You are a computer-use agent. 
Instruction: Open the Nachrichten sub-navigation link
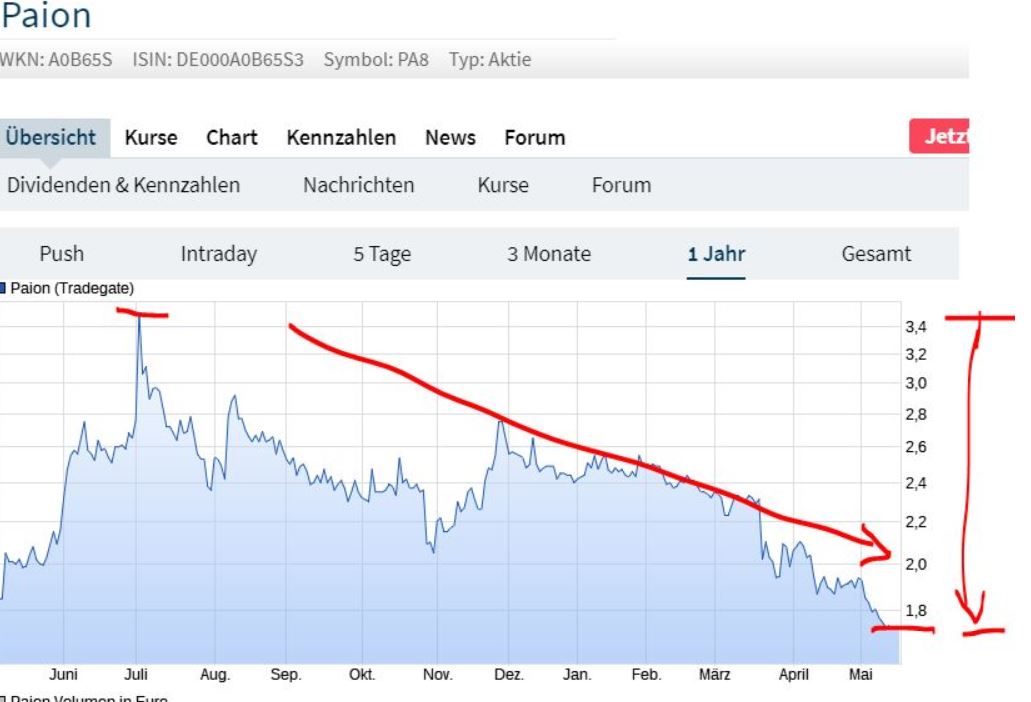tap(358, 185)
